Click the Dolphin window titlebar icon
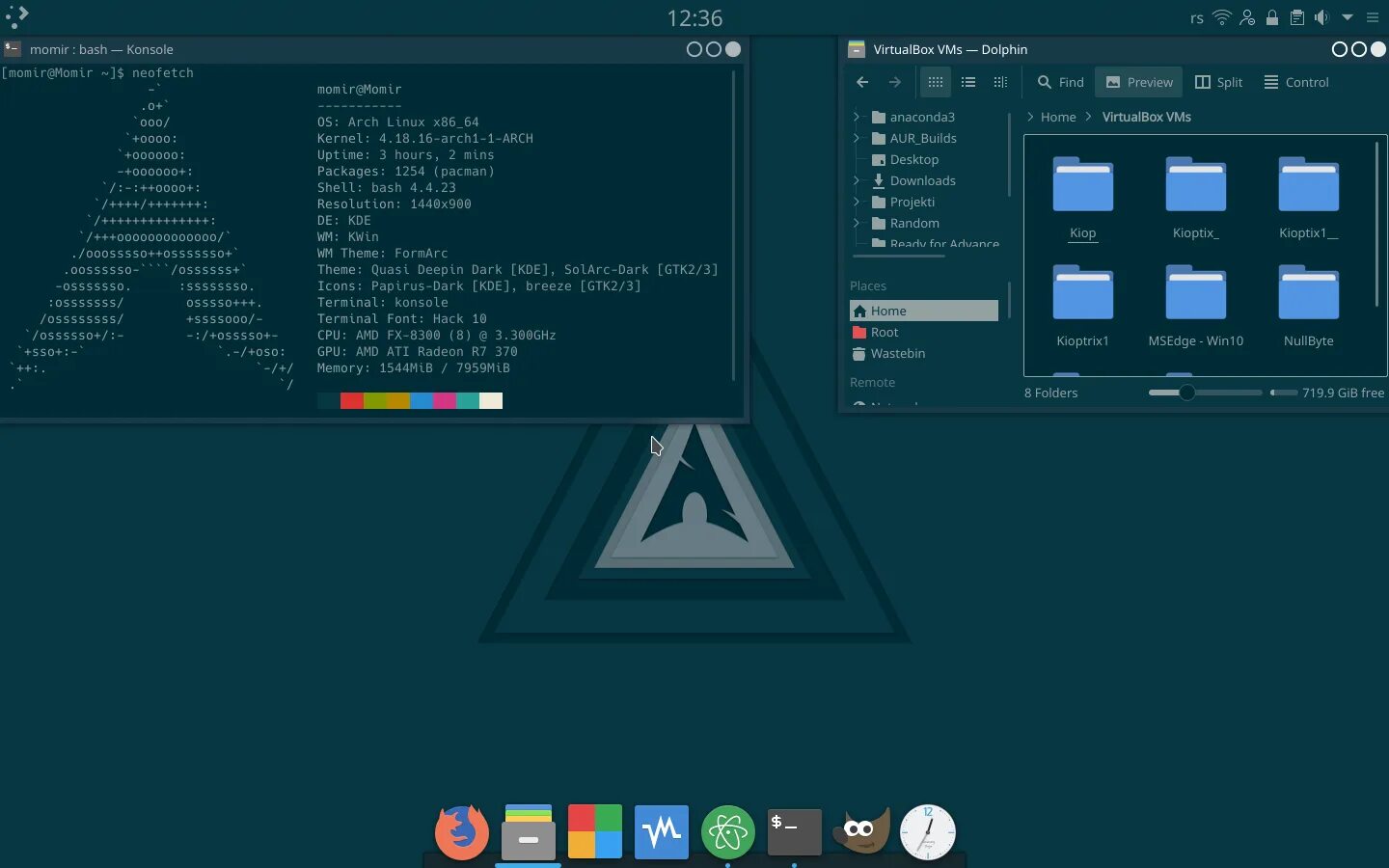The image size is (1389, 868). (x=856, y=49)
